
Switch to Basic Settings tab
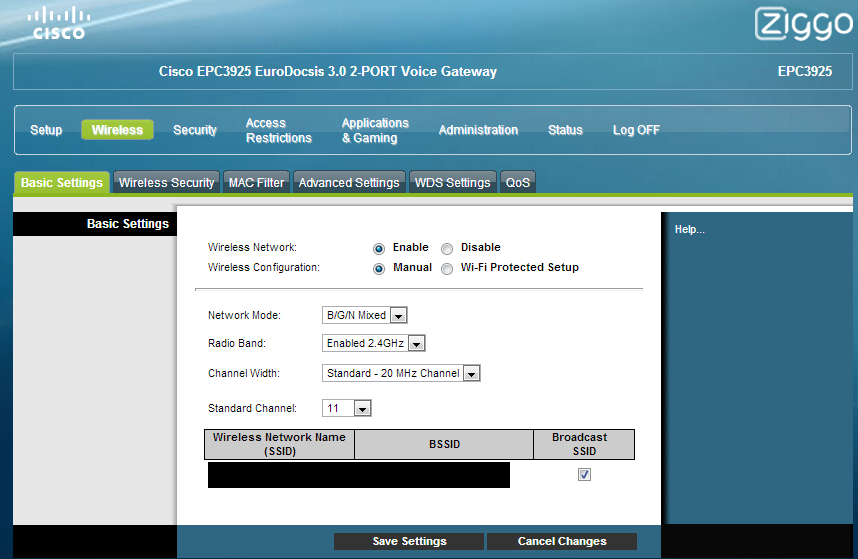pos(62,183)
